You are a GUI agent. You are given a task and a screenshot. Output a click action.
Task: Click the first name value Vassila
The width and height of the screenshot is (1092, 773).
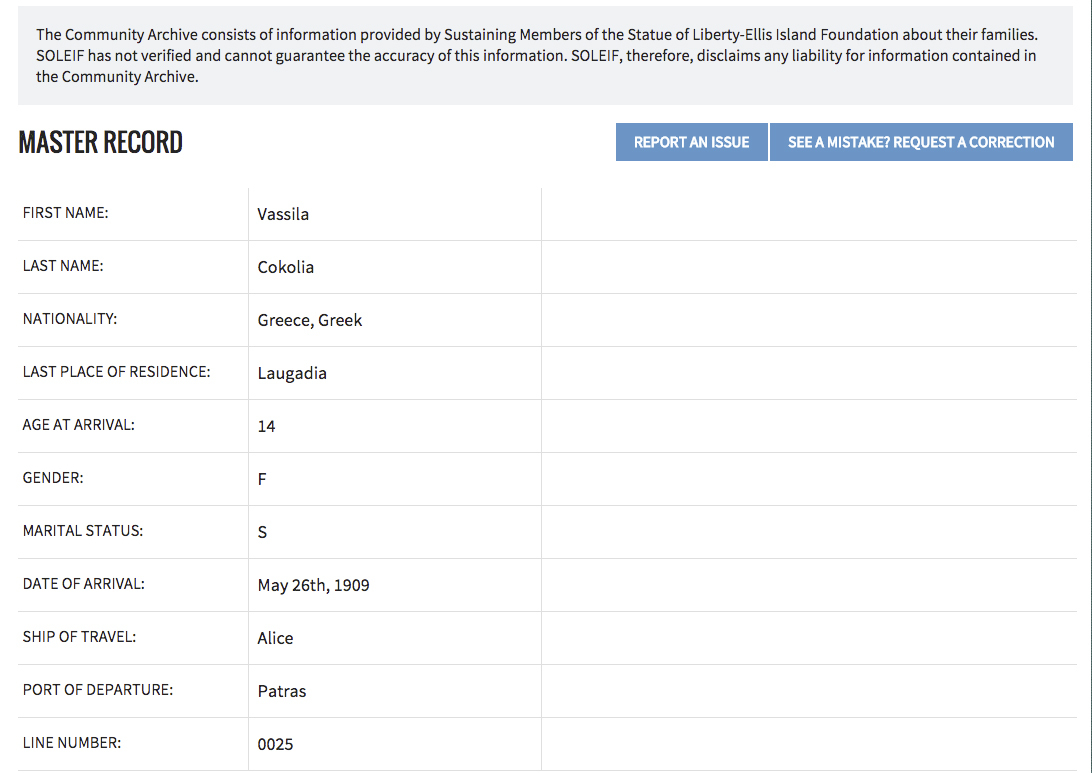click(283, 214)
